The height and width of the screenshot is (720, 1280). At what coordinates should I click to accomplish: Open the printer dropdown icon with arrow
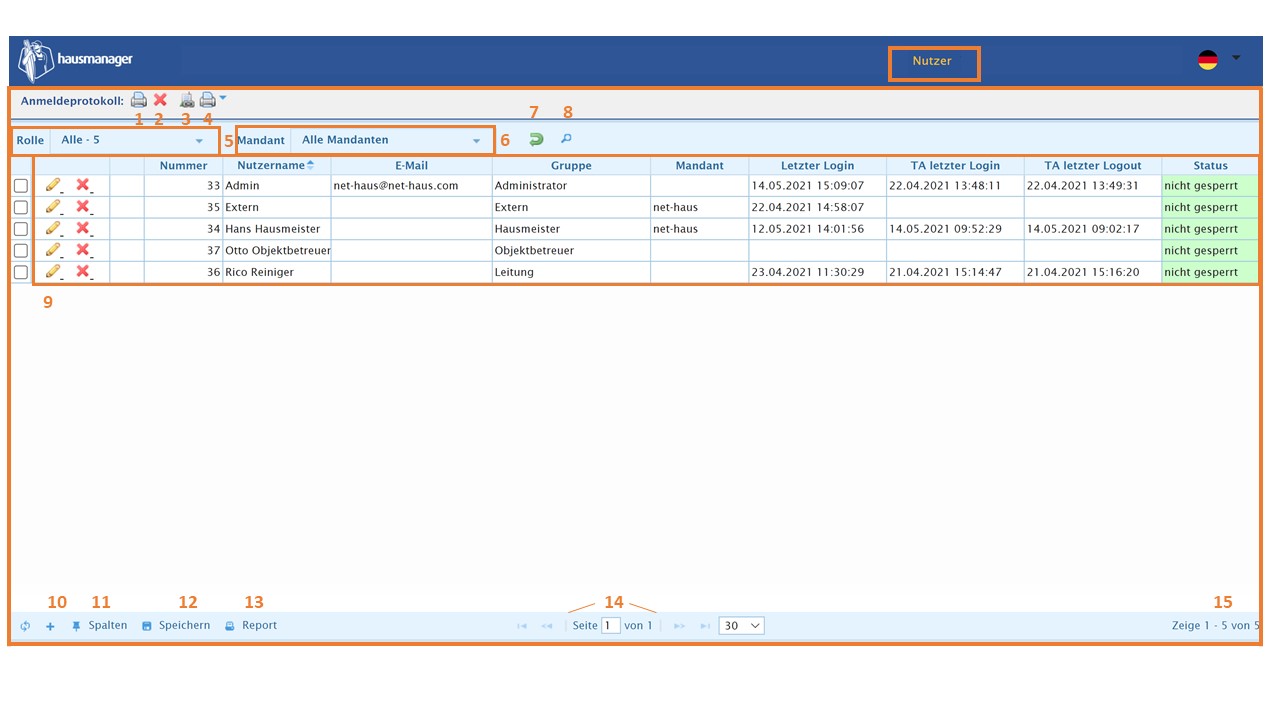click(x=213, y=100)
